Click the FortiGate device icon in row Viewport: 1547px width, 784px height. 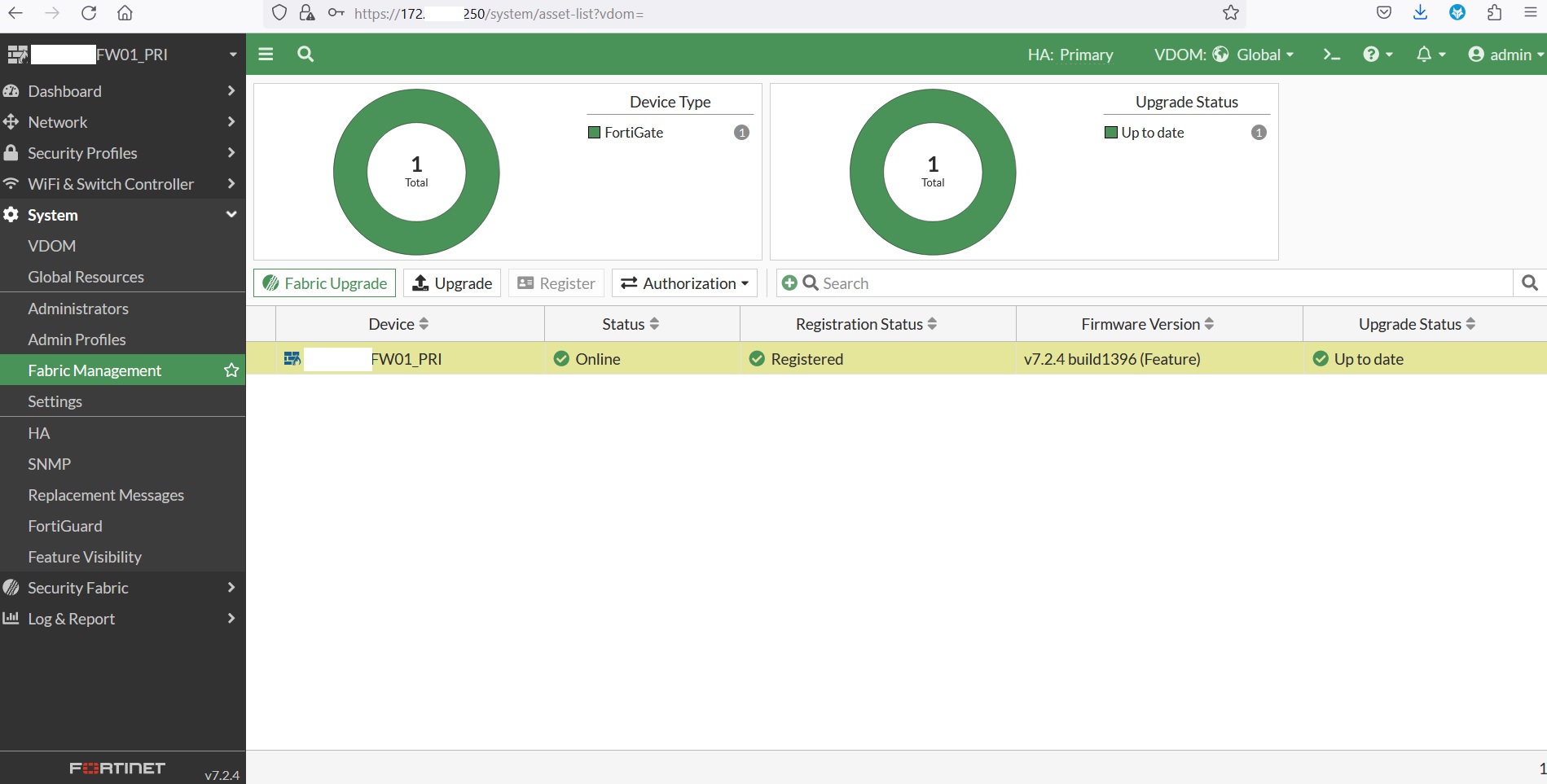[x=292, y=359]
